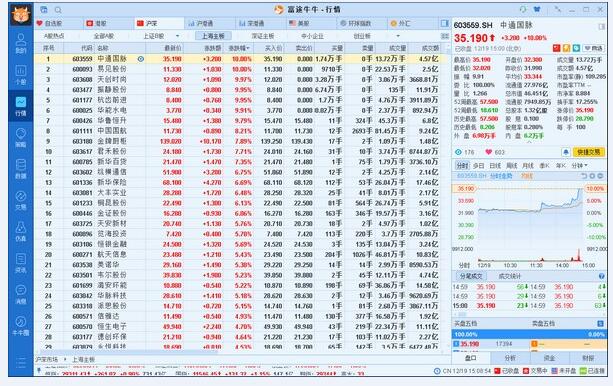
Task: Click the yellow 快捷交易 button
Action: [588, 152]
